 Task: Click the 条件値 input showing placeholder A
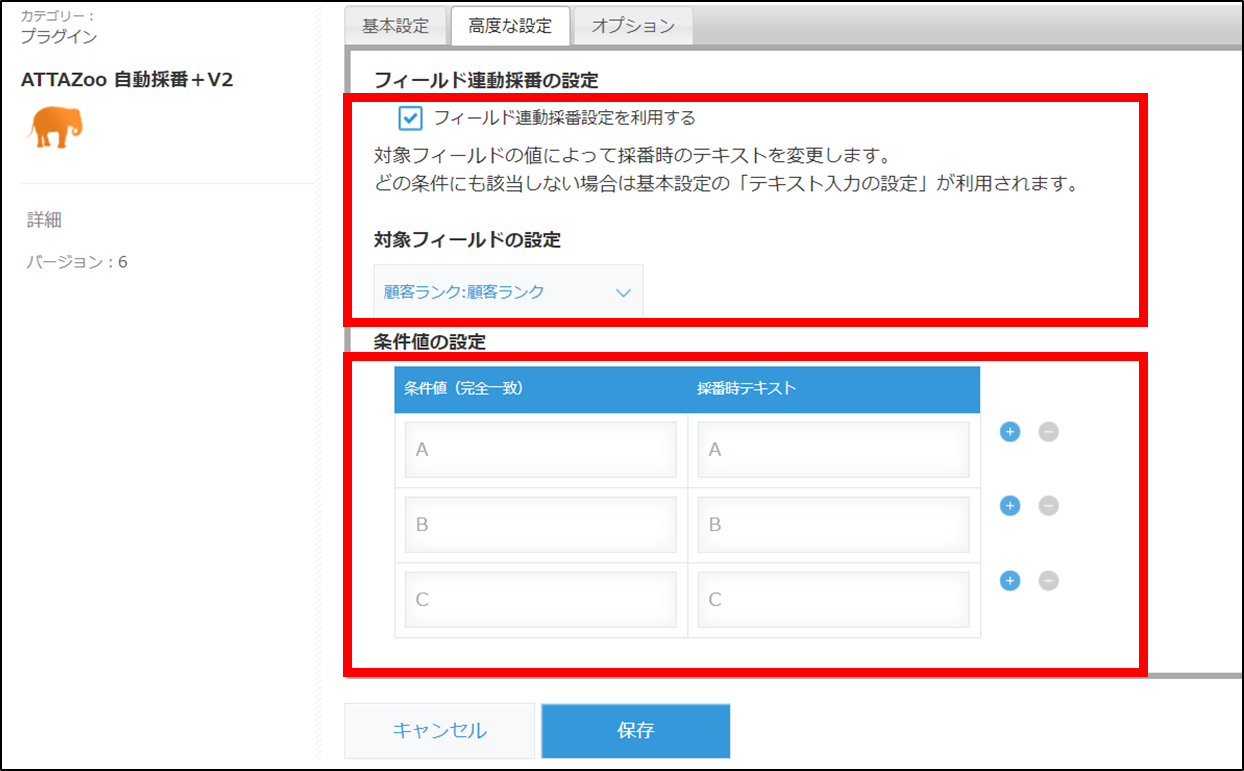(540, 449)
